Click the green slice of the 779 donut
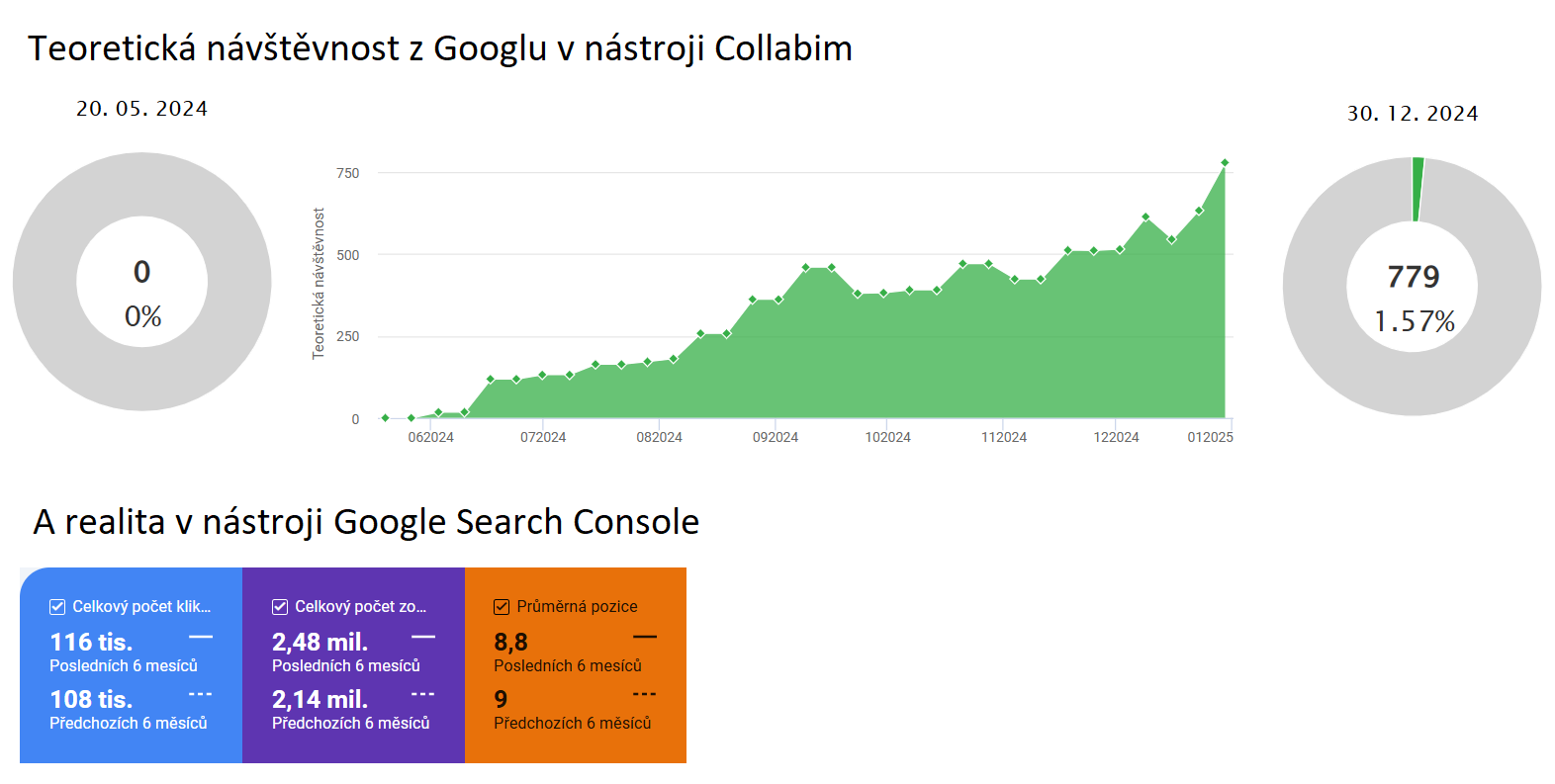 [x=1418, y=188]
